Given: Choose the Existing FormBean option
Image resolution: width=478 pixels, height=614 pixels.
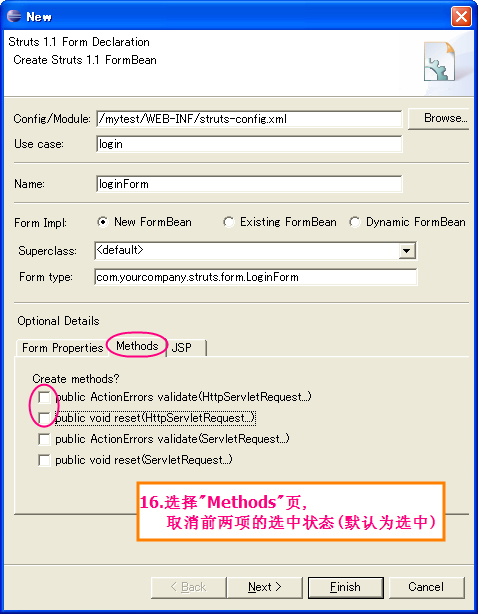Looking at the screenshot, I should (x=229, y=222).
